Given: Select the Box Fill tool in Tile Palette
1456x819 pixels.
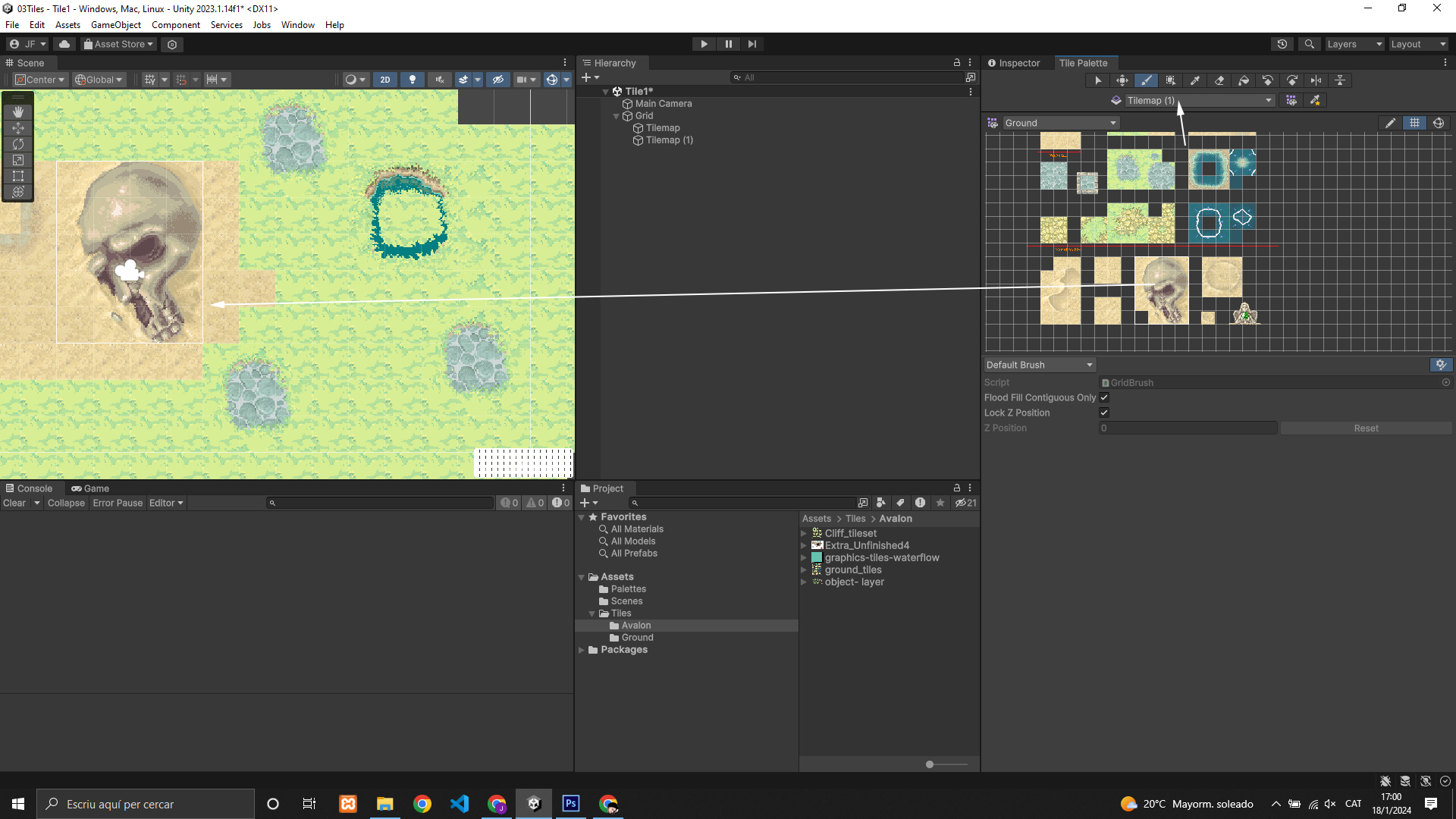Looking at the screenshot, I should [x=1171, y=80].
